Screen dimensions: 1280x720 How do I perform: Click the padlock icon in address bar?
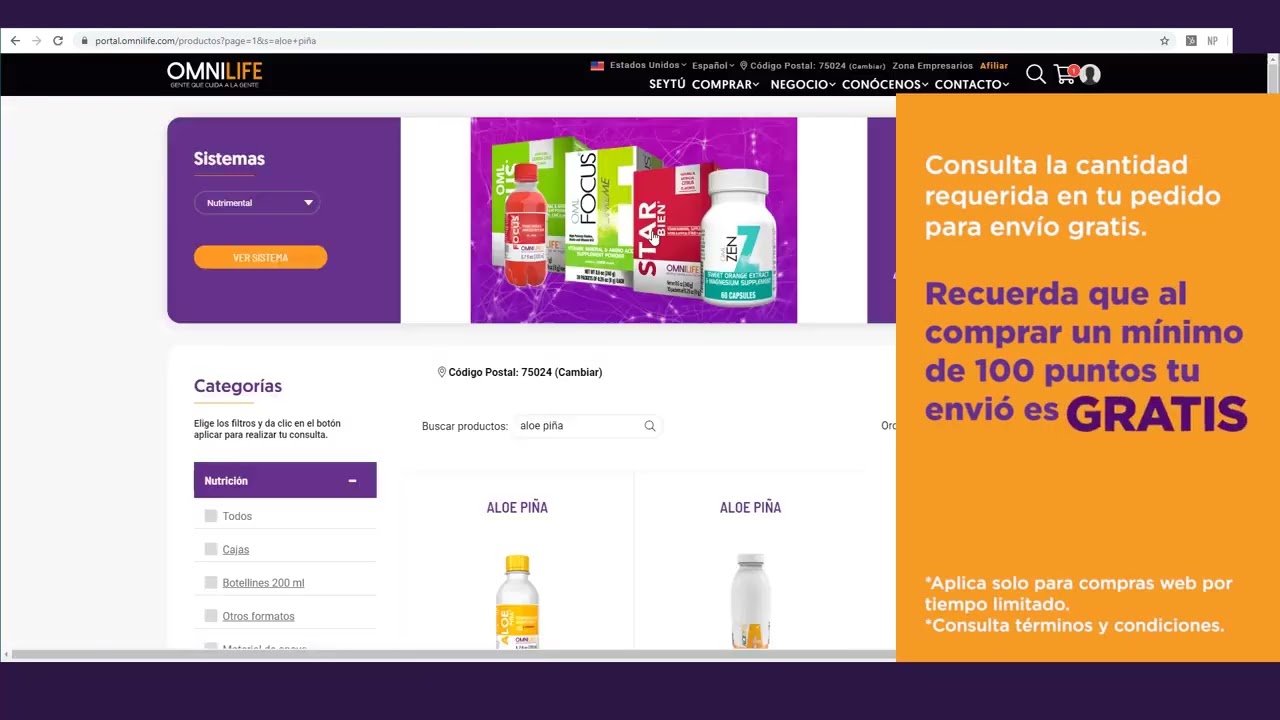tap(85, 41)
